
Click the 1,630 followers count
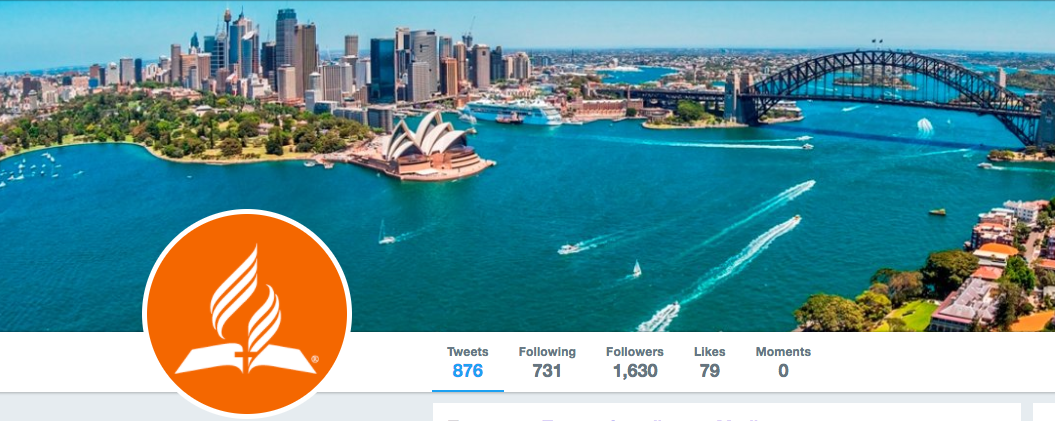pos(634,371)
